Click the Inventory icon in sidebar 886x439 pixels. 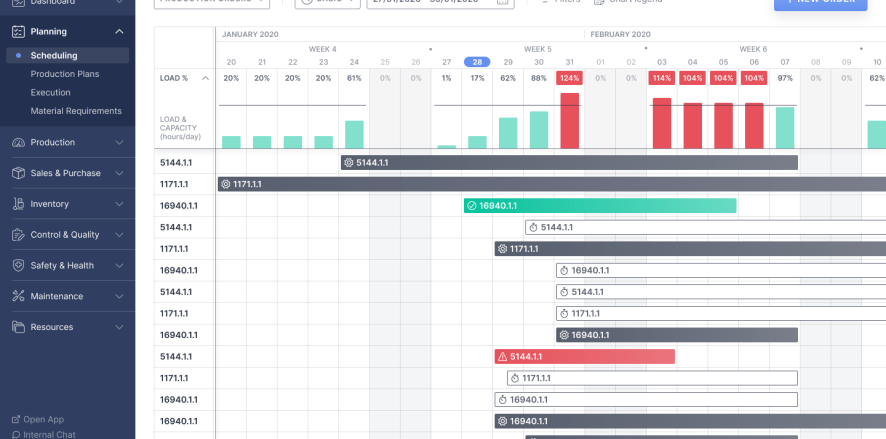tap(17, 204)
